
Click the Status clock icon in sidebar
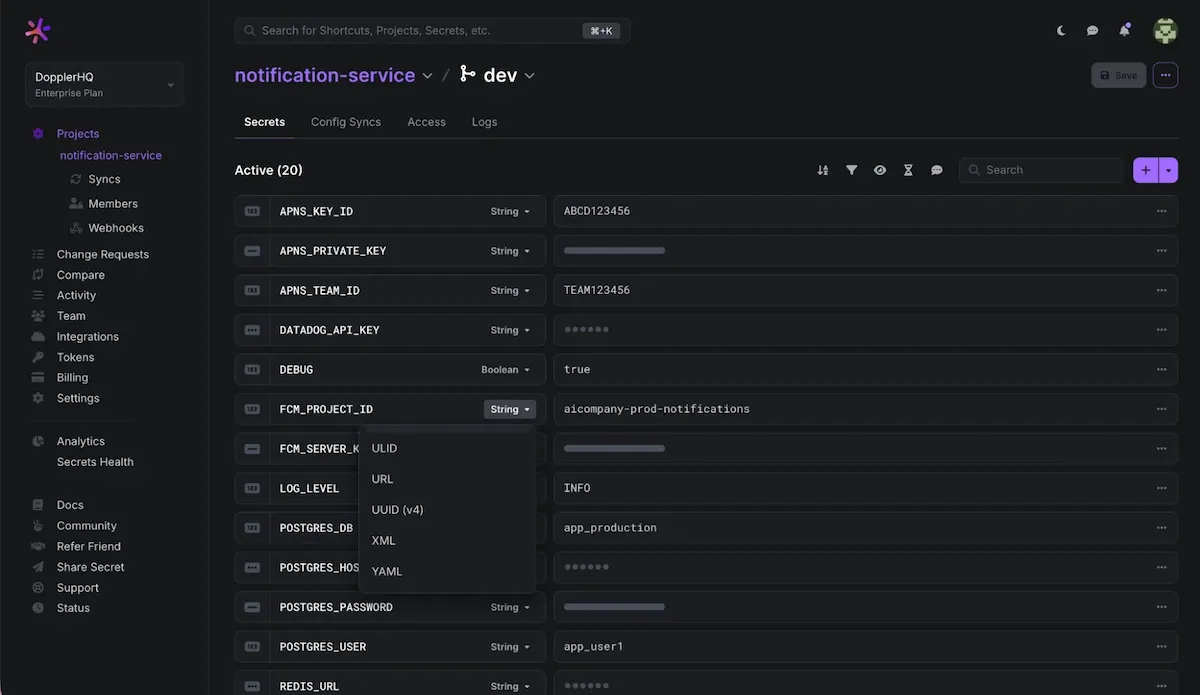38,608
